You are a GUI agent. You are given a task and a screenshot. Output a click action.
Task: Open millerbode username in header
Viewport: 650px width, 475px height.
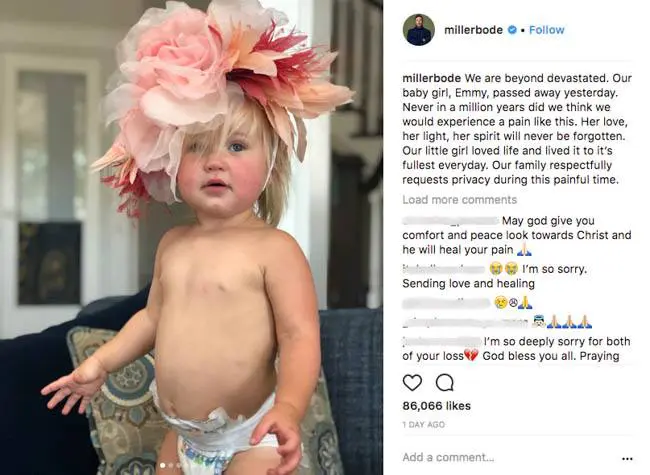click(473, 30)
